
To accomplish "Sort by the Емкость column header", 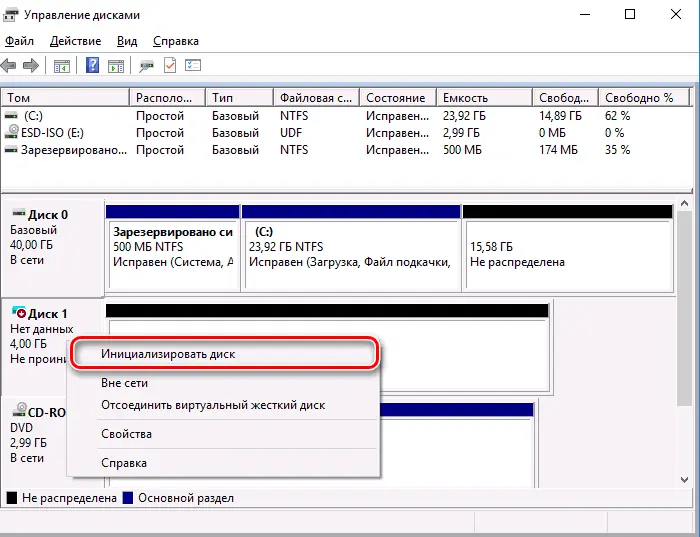I will tap(484, 98).
